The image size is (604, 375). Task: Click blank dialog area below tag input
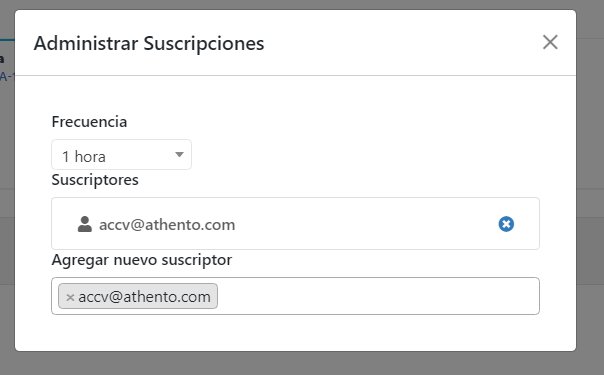coord(295,332)
